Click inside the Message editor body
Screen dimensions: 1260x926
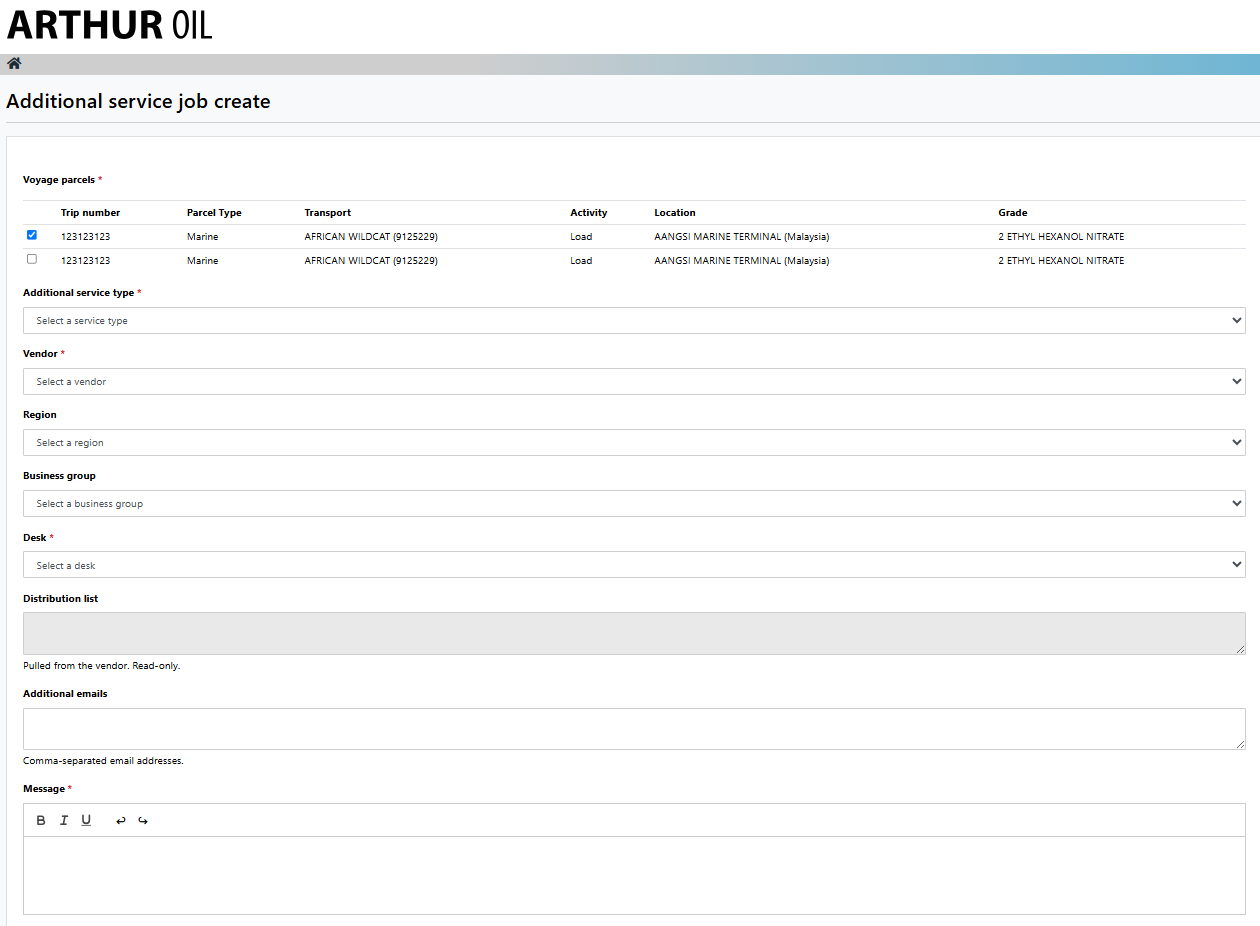[634, 875]
